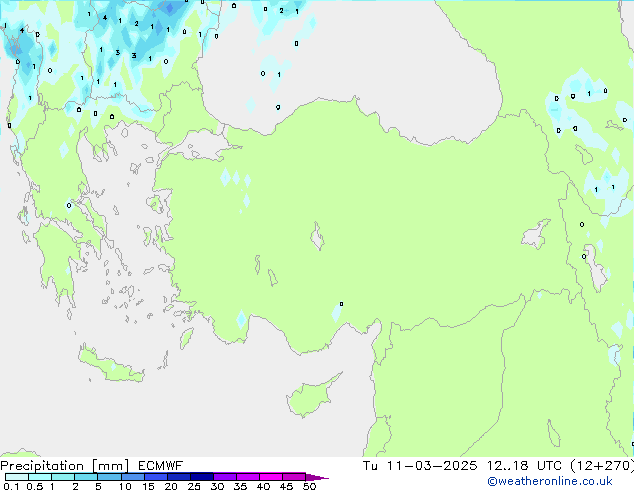Screen dimensions: 634x490
Task: Click the purple arrow above 50 on legend
Action: [x=317, y=477]
